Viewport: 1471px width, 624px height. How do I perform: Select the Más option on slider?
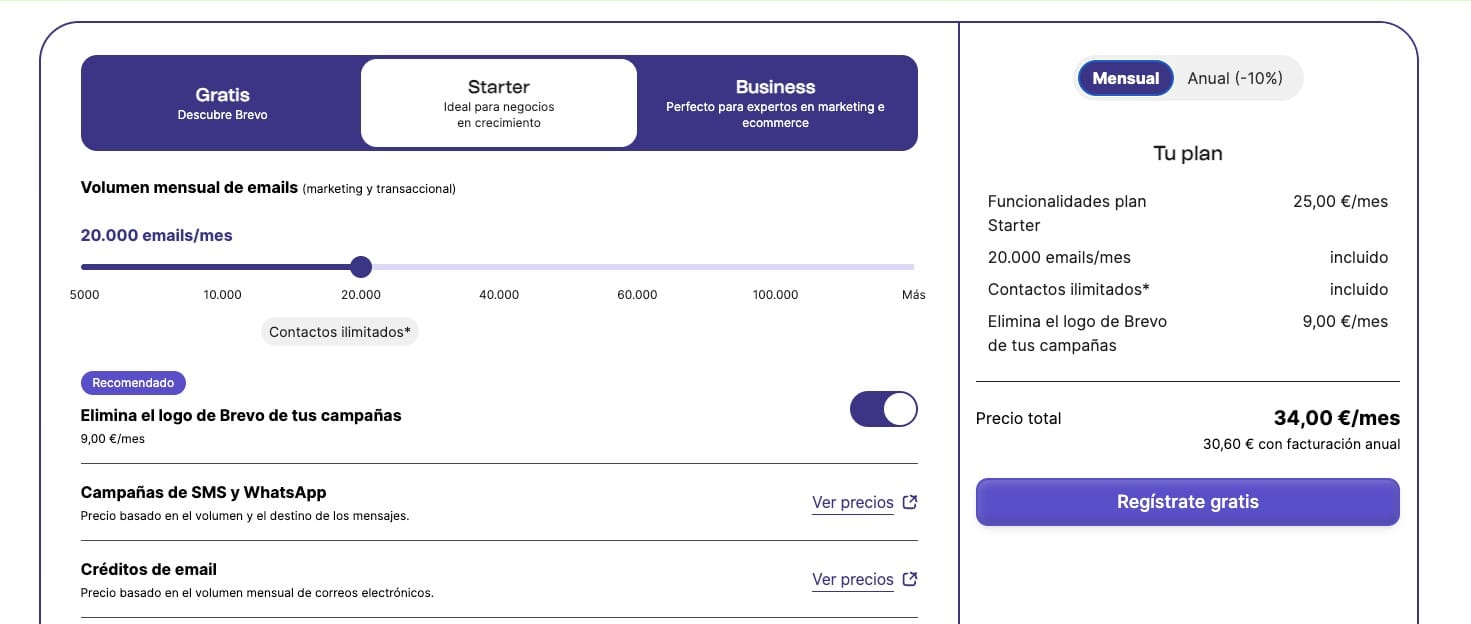point(912,267)
